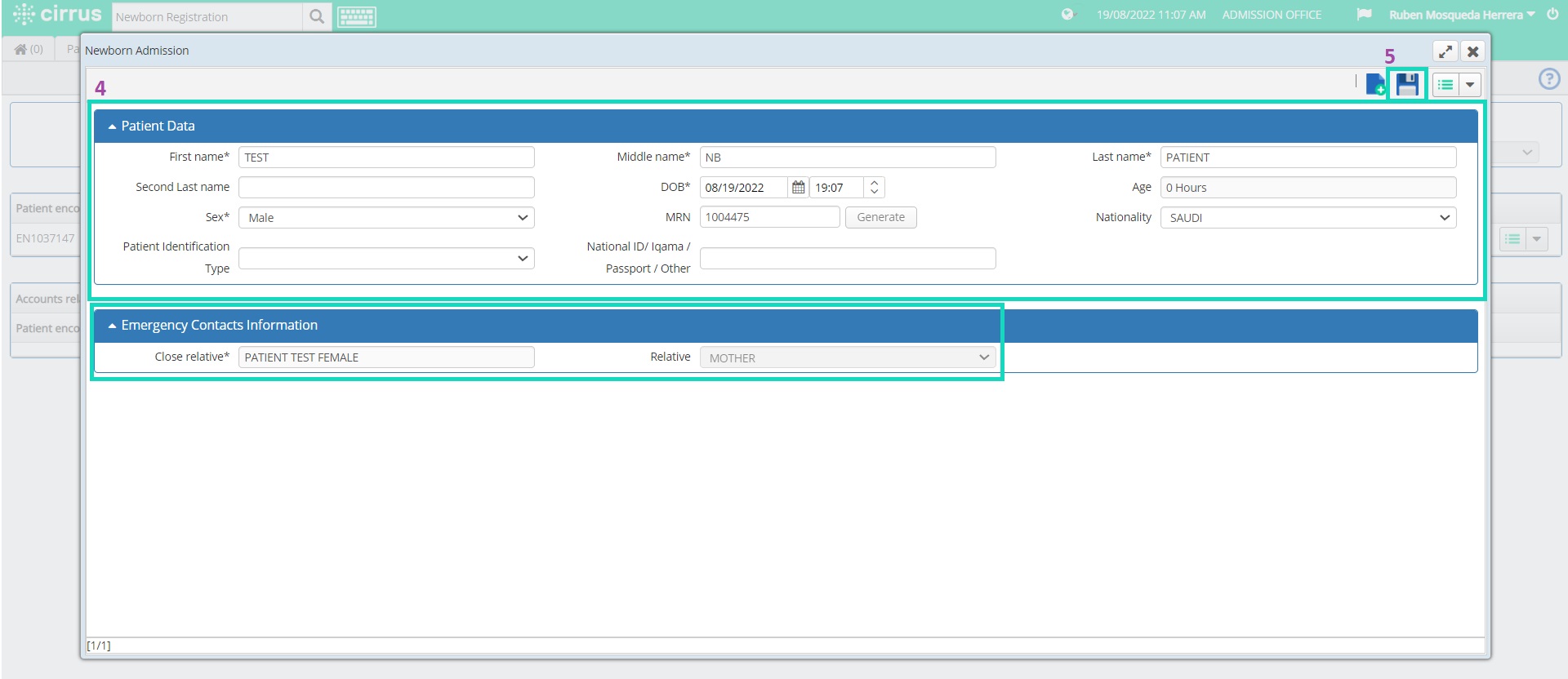This screenshot has width=1568, height=679.
Task: Click the save floppy disk icon
Action: coord(1406,84)
